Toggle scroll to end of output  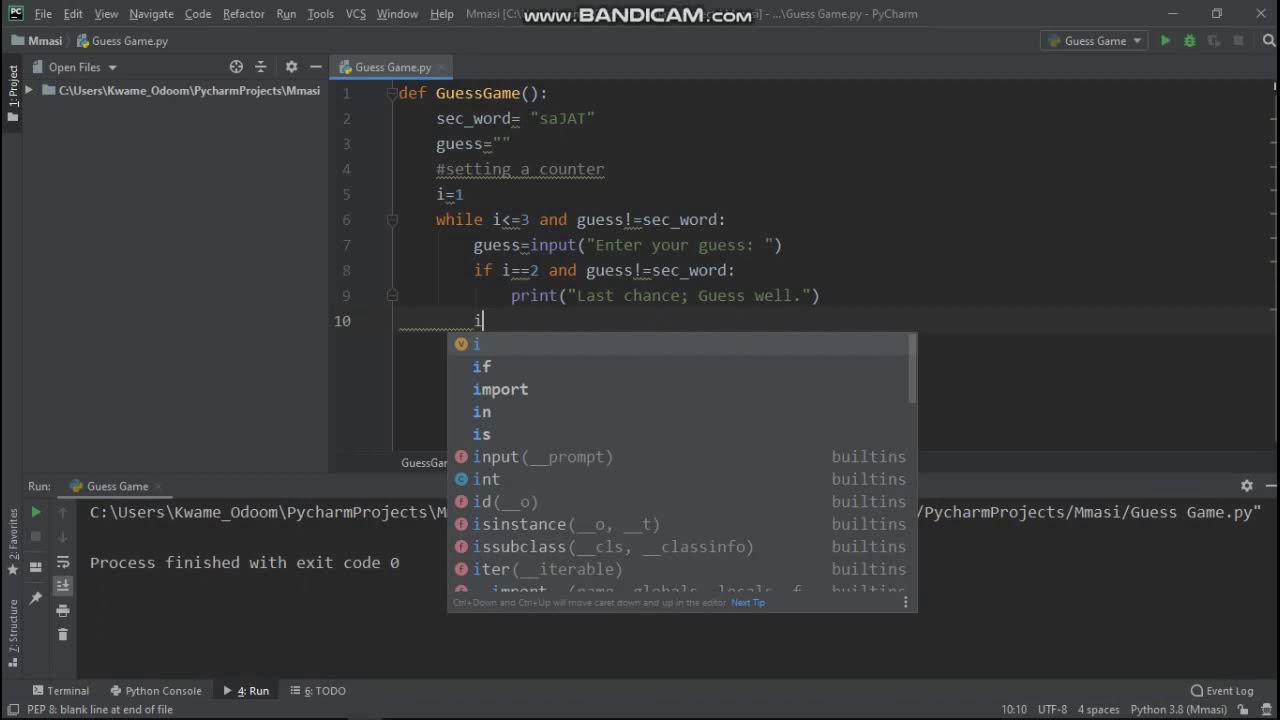(63, 585)
